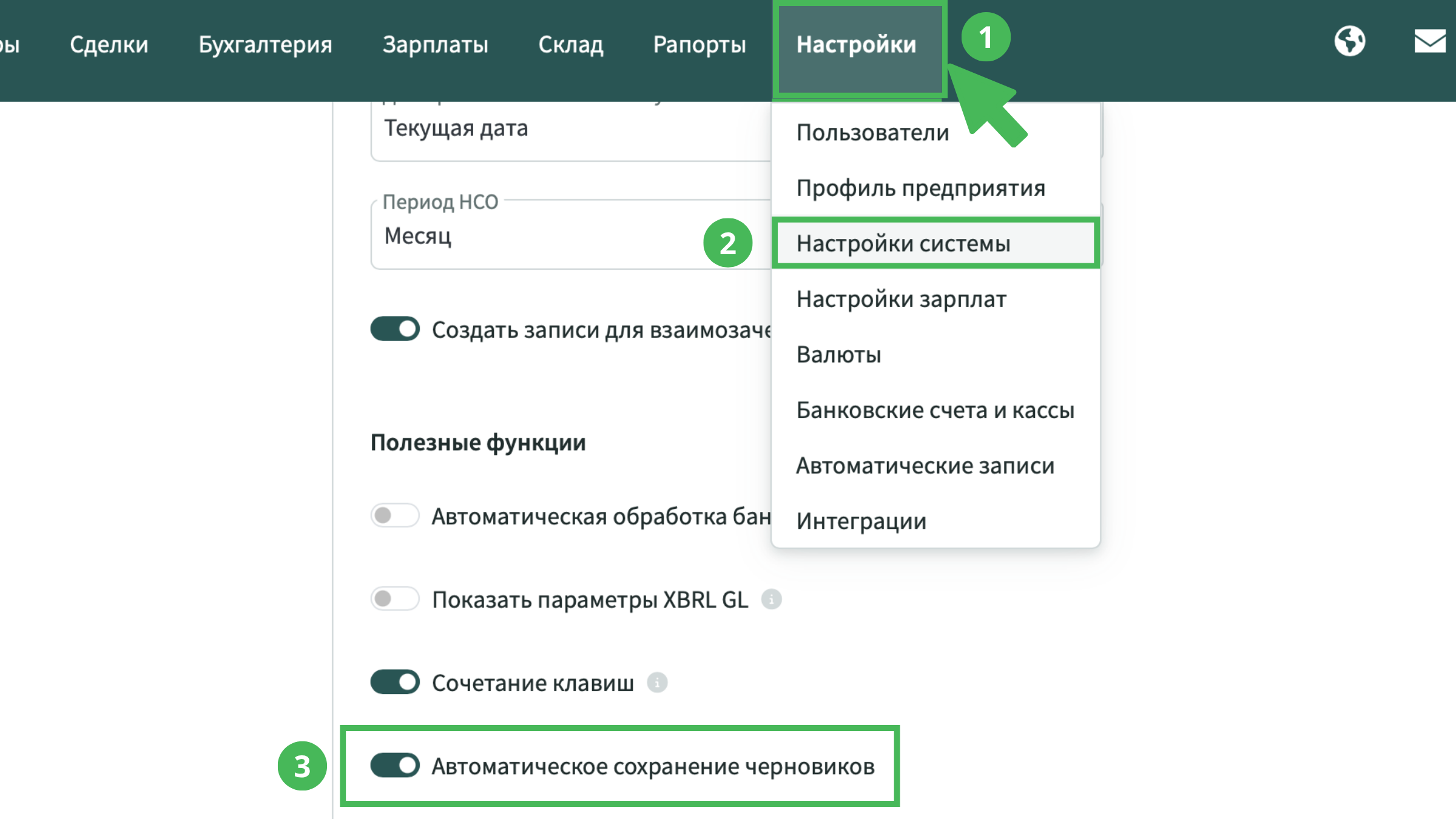Click info icon beside Сочетание клавиш
Viewport: 1456px width, 819px height.
pos(657,682)
